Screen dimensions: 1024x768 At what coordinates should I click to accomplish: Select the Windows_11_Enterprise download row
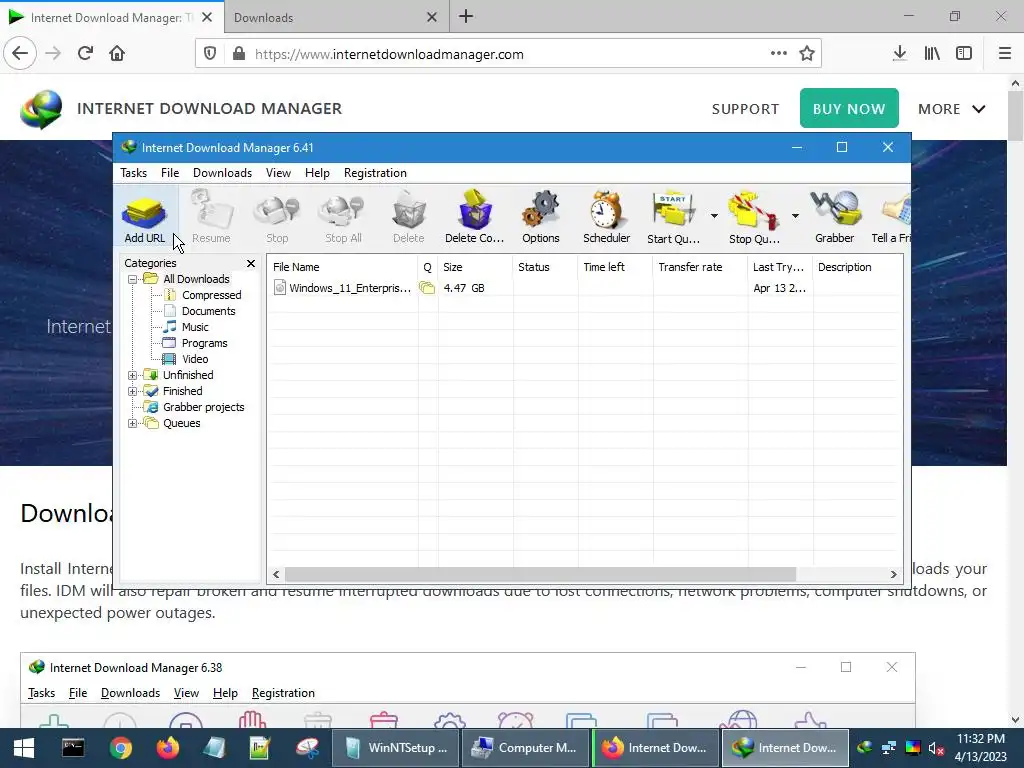[x=584, y=288]
